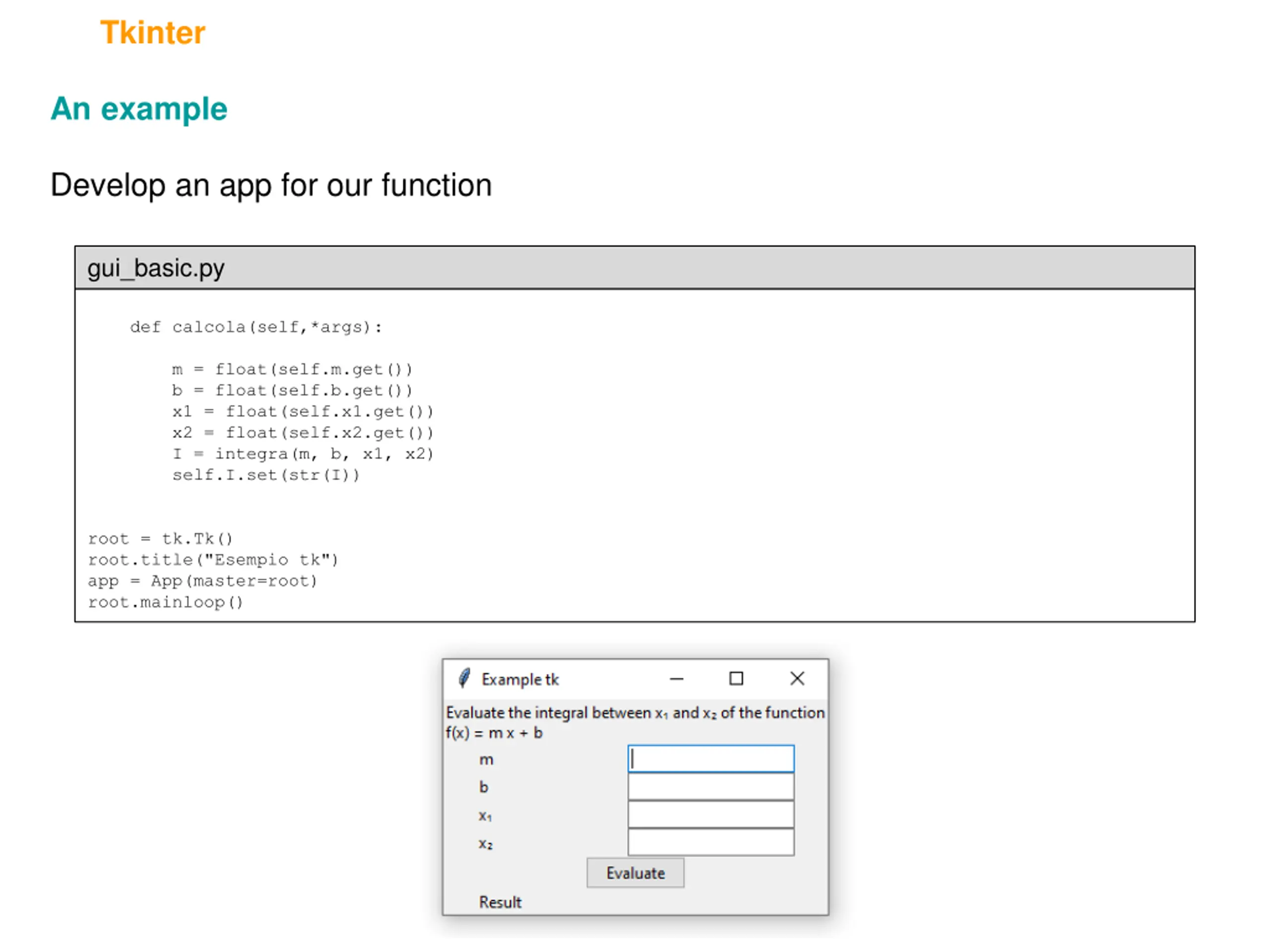Click the Example tk window title
The width and height of the screenshot is (1270, 952).
pos(520,679)
